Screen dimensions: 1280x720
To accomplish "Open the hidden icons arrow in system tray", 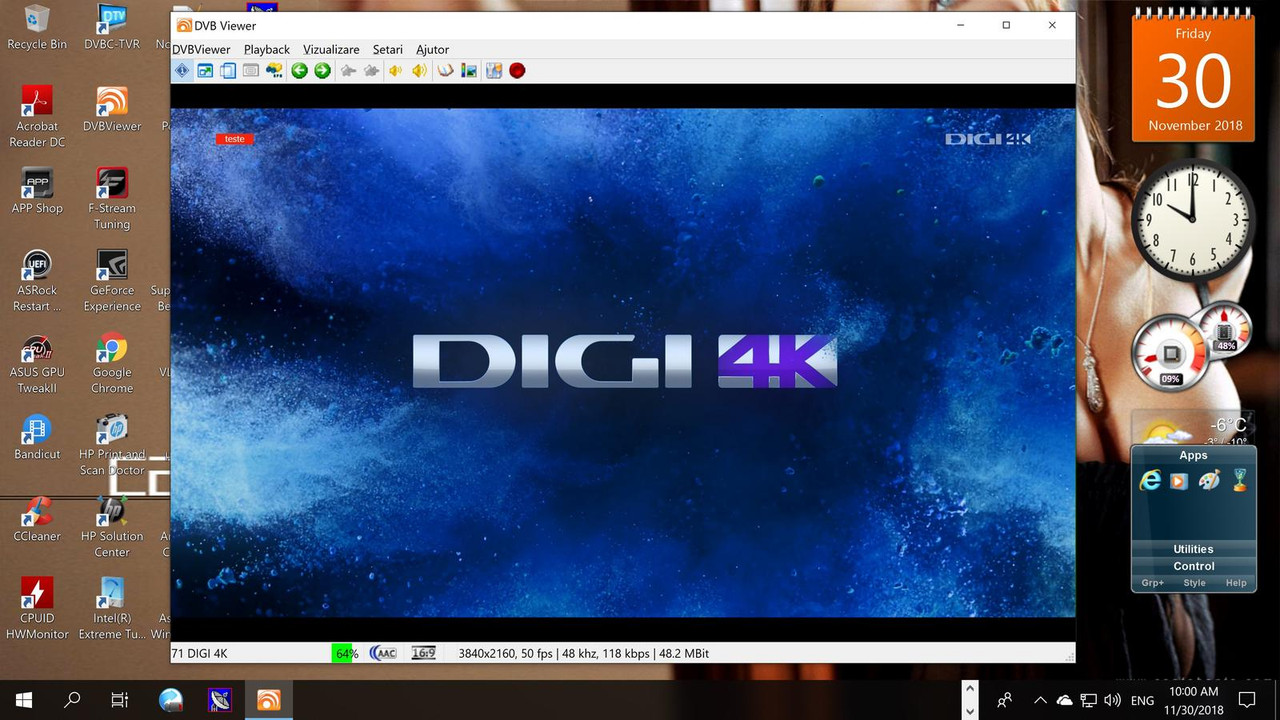I will coord(1040,700).
